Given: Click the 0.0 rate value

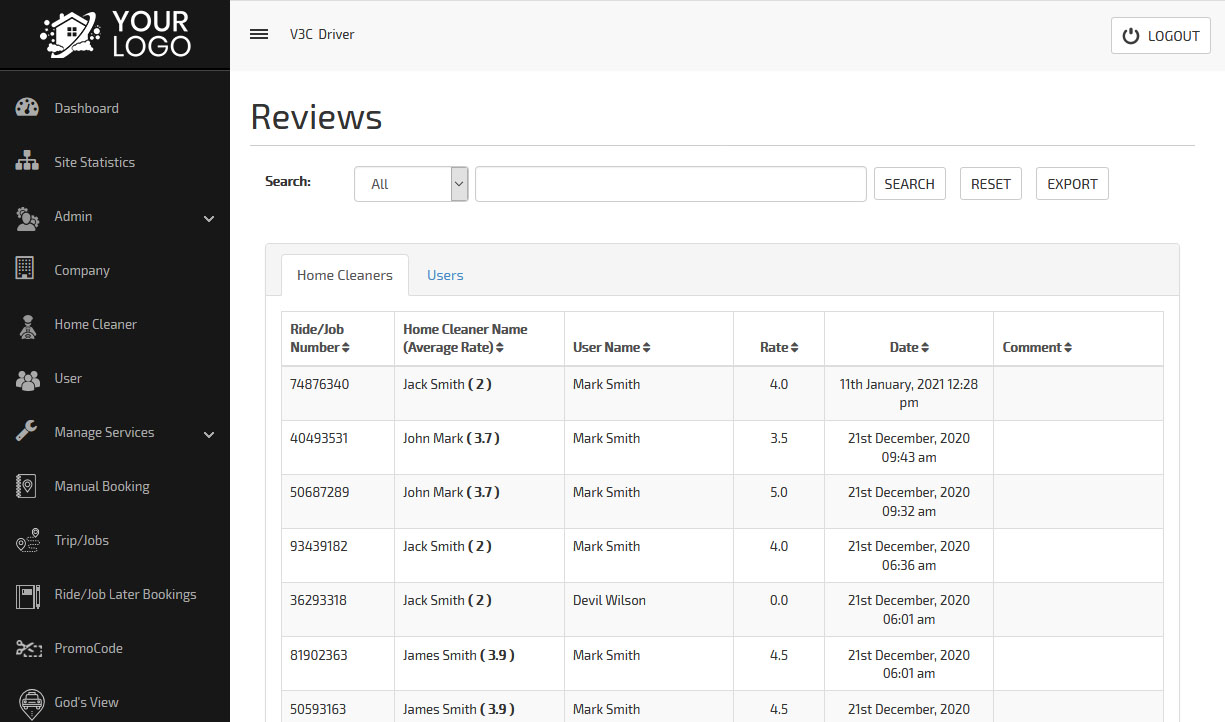Looking at the screenshot, I should (x=779, y=600).
